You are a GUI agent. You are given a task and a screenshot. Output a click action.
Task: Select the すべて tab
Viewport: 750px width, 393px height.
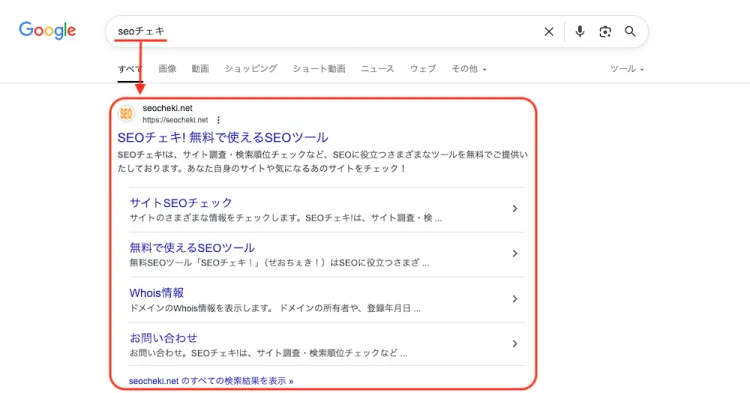click(130, 69)
